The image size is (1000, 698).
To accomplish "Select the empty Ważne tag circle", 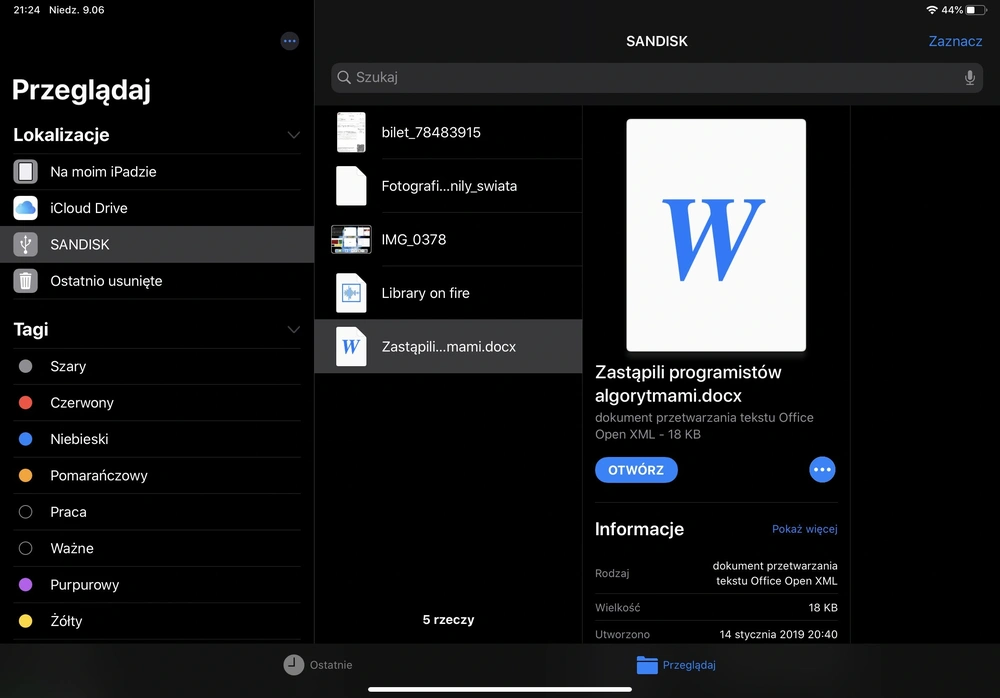I will [x=26, y=548].
